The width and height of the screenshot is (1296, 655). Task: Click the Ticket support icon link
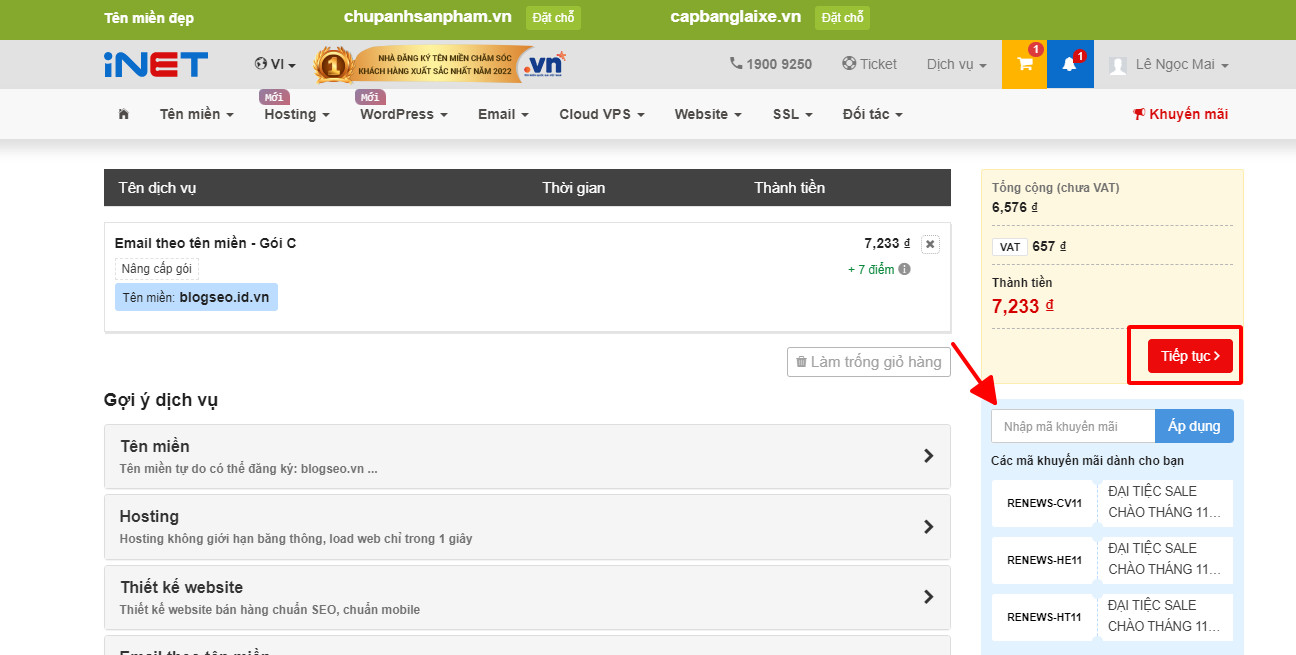869,64
